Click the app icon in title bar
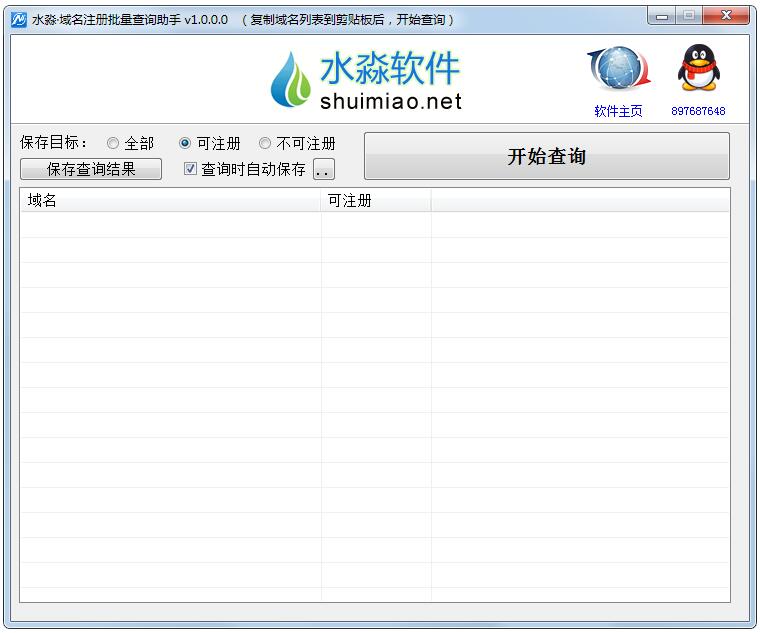 [18, 19]
